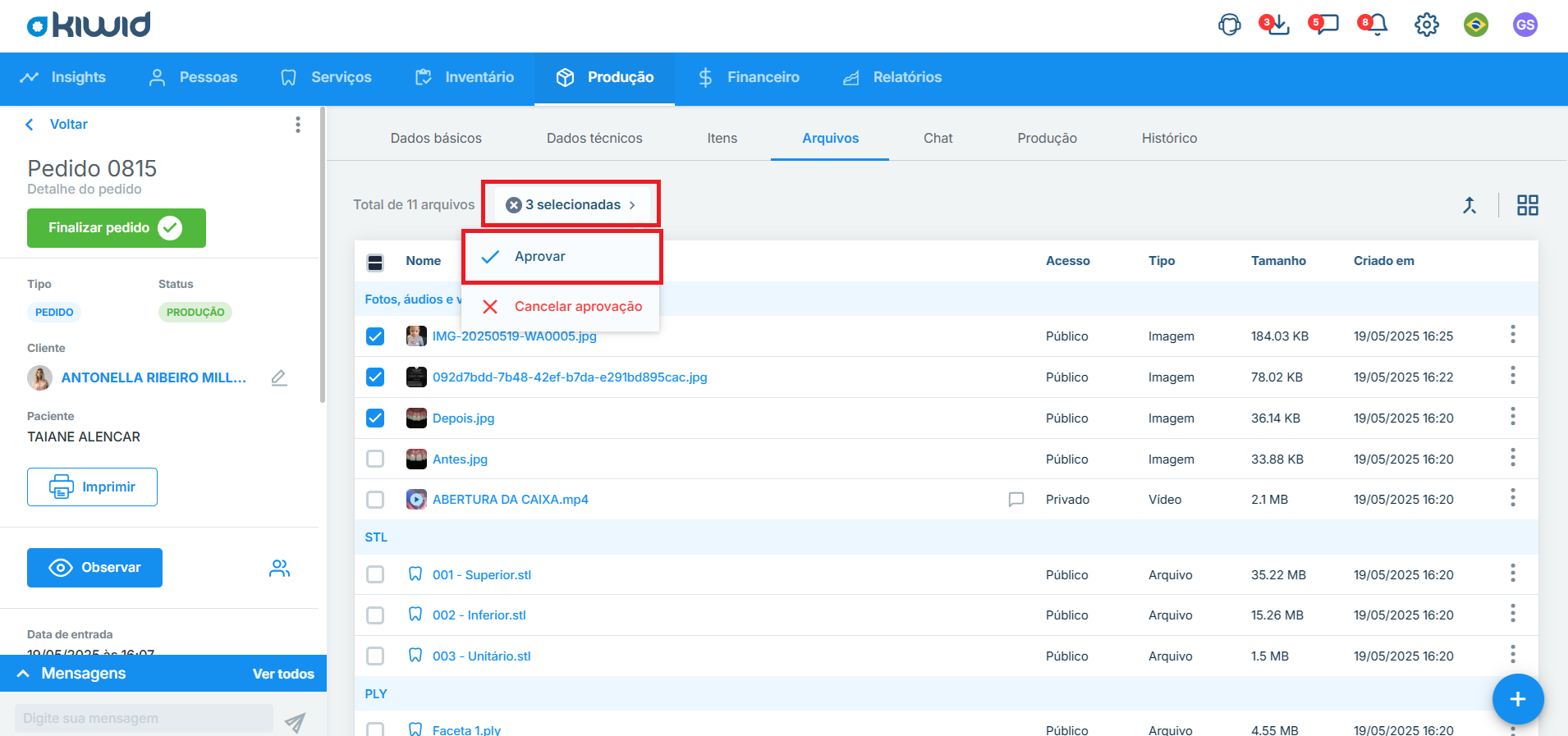The height and width of the screenshot is (736, 1568).
Task: Check 002 - Inferior.stl checkbox
Action: (x=375, y=615)
